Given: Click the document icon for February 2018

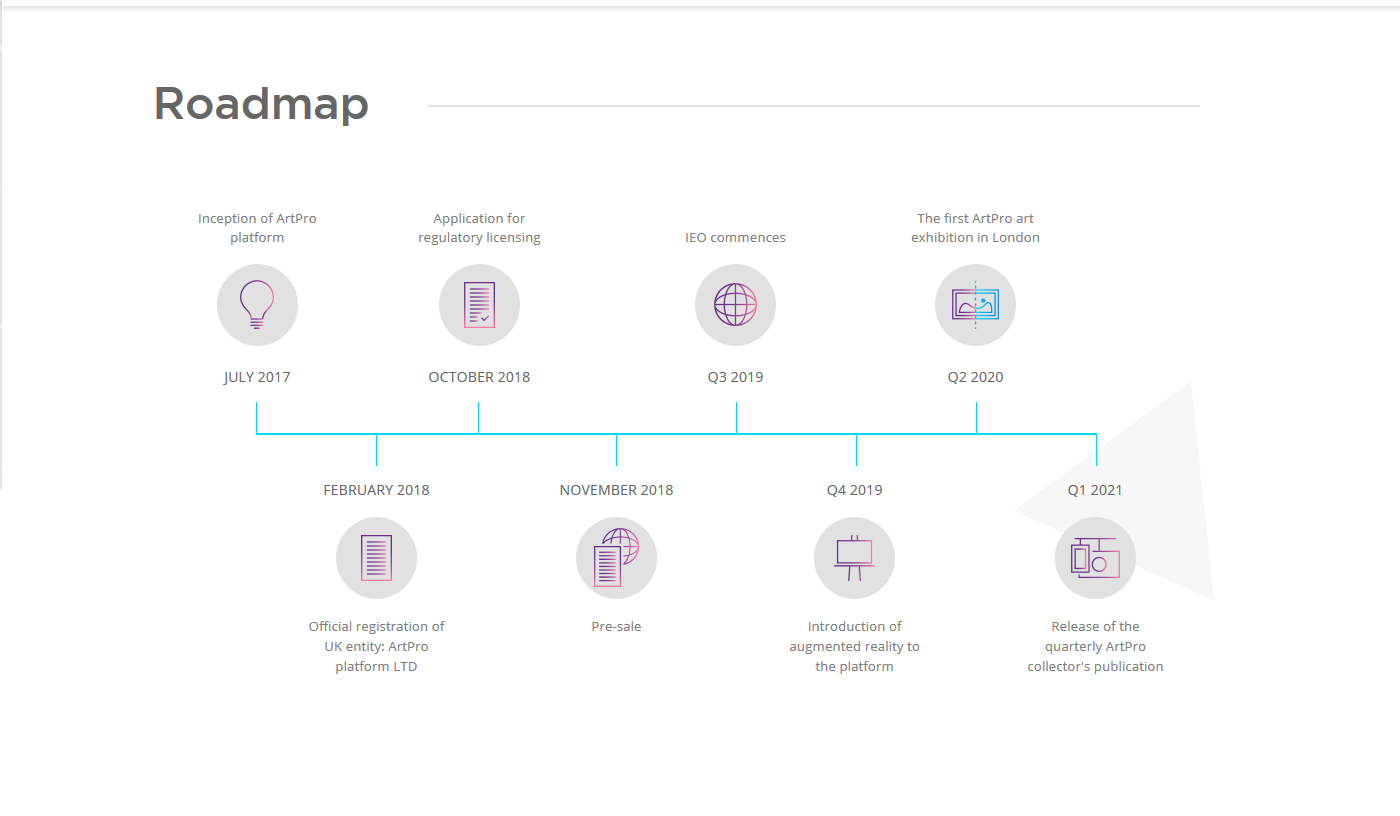Looking at the screenshot, I should (x=376, y=558).
